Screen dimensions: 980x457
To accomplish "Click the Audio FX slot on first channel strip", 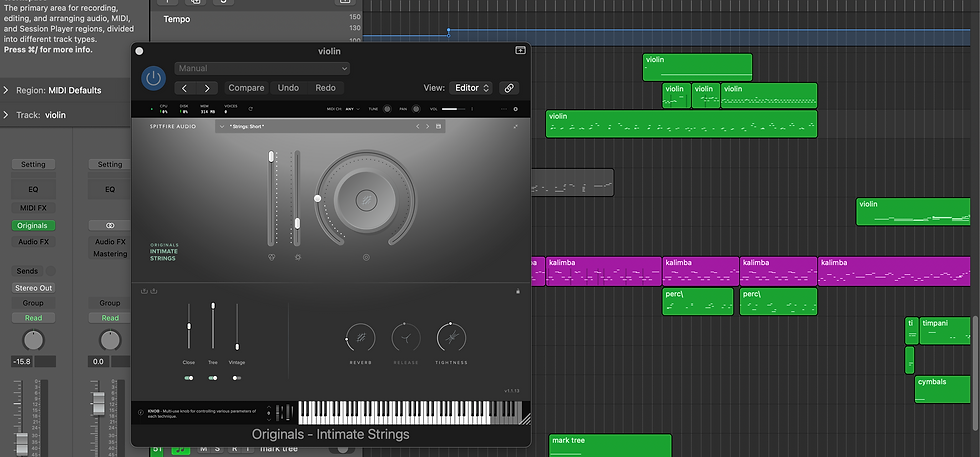I will (33, 242).
